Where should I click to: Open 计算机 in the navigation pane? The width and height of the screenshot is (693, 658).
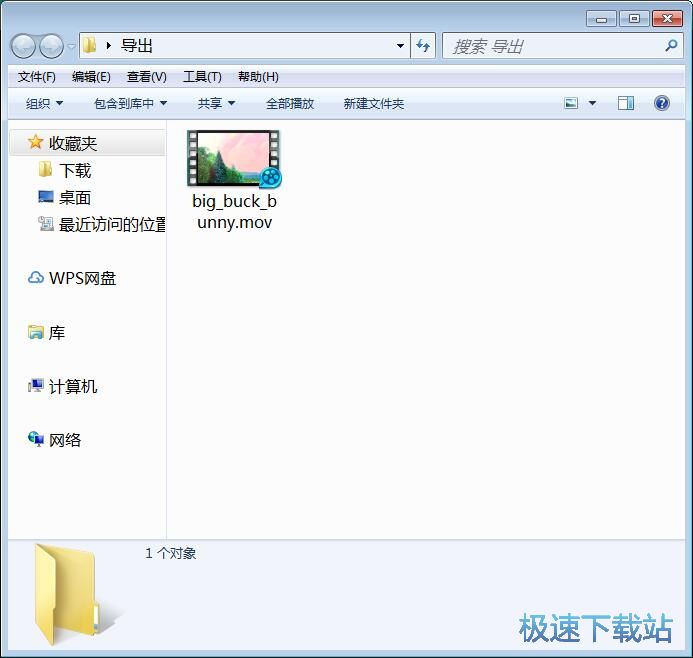(x=72, y=387)
